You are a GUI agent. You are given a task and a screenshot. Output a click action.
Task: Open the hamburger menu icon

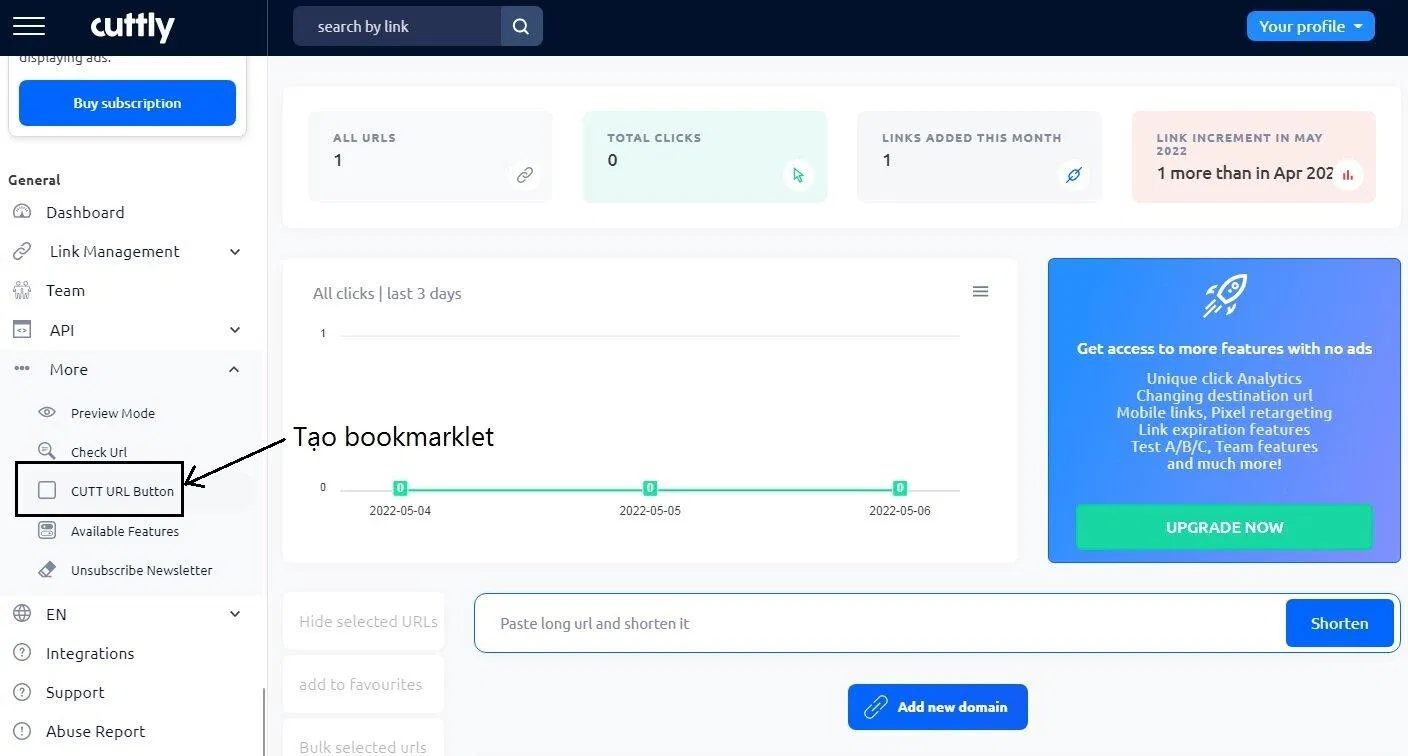pos(29,26)
